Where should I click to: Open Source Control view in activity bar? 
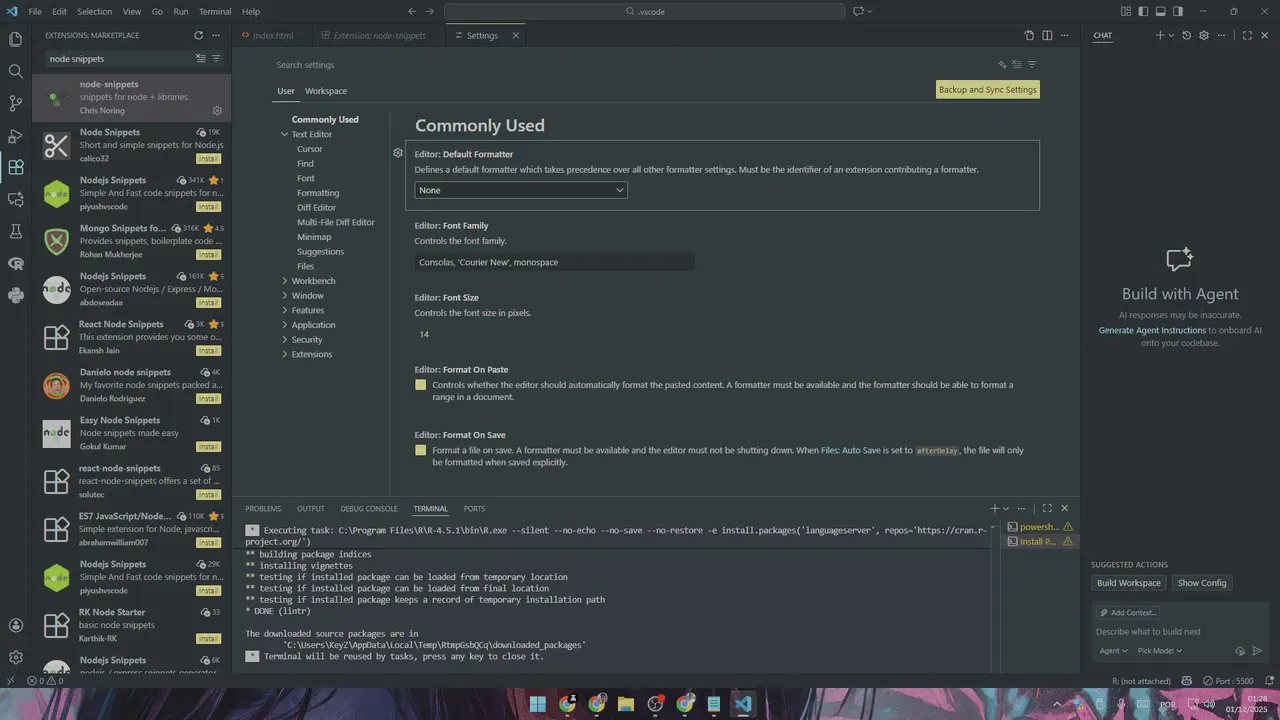[x=15, y=103]
